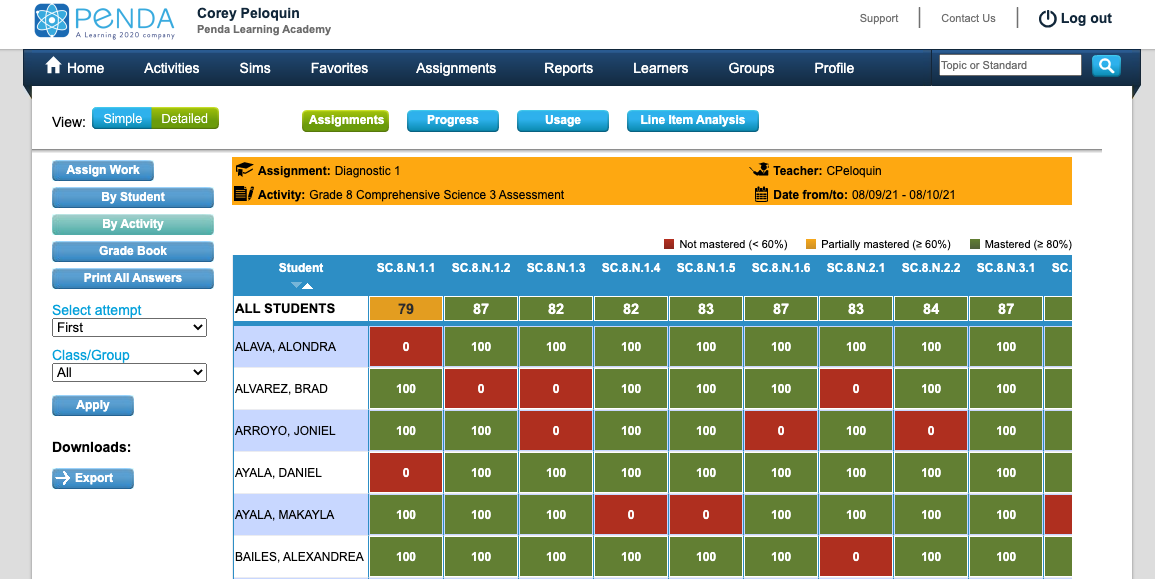The width and height of the screenshot is (1155, 579).
Task: Click the Support link
Action: [879, 18]
